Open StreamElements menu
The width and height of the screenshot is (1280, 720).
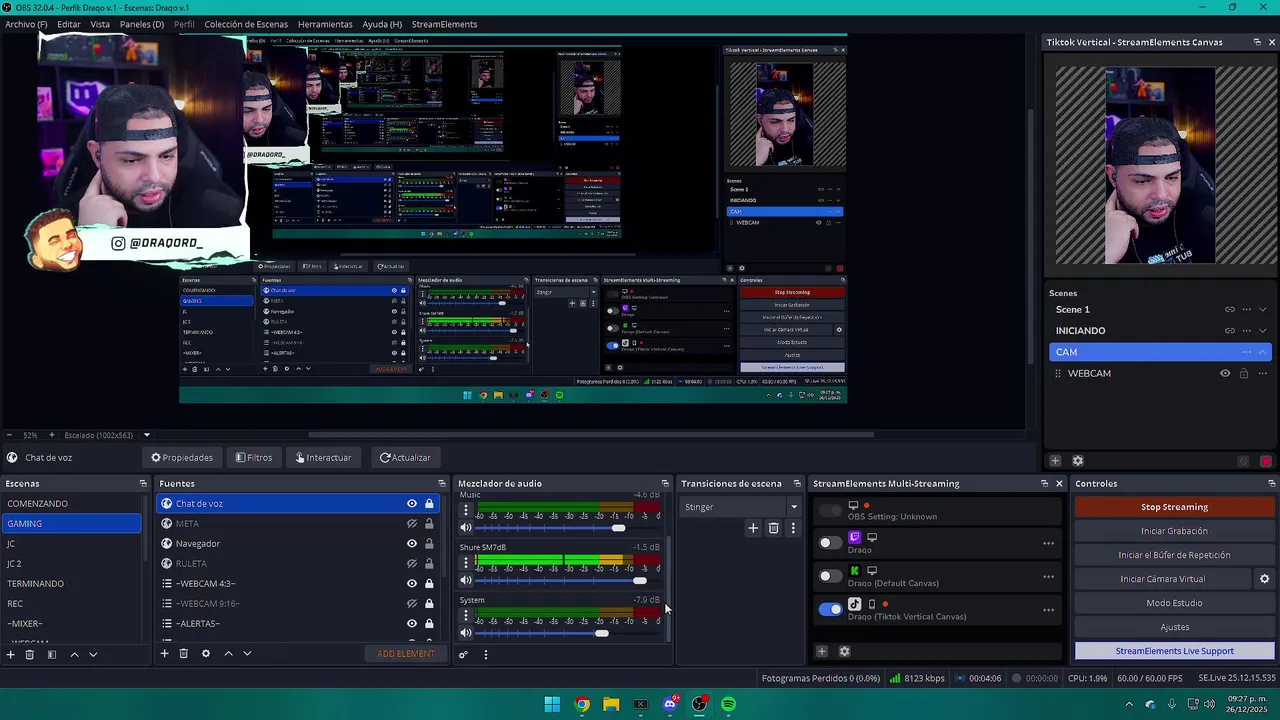444,24
